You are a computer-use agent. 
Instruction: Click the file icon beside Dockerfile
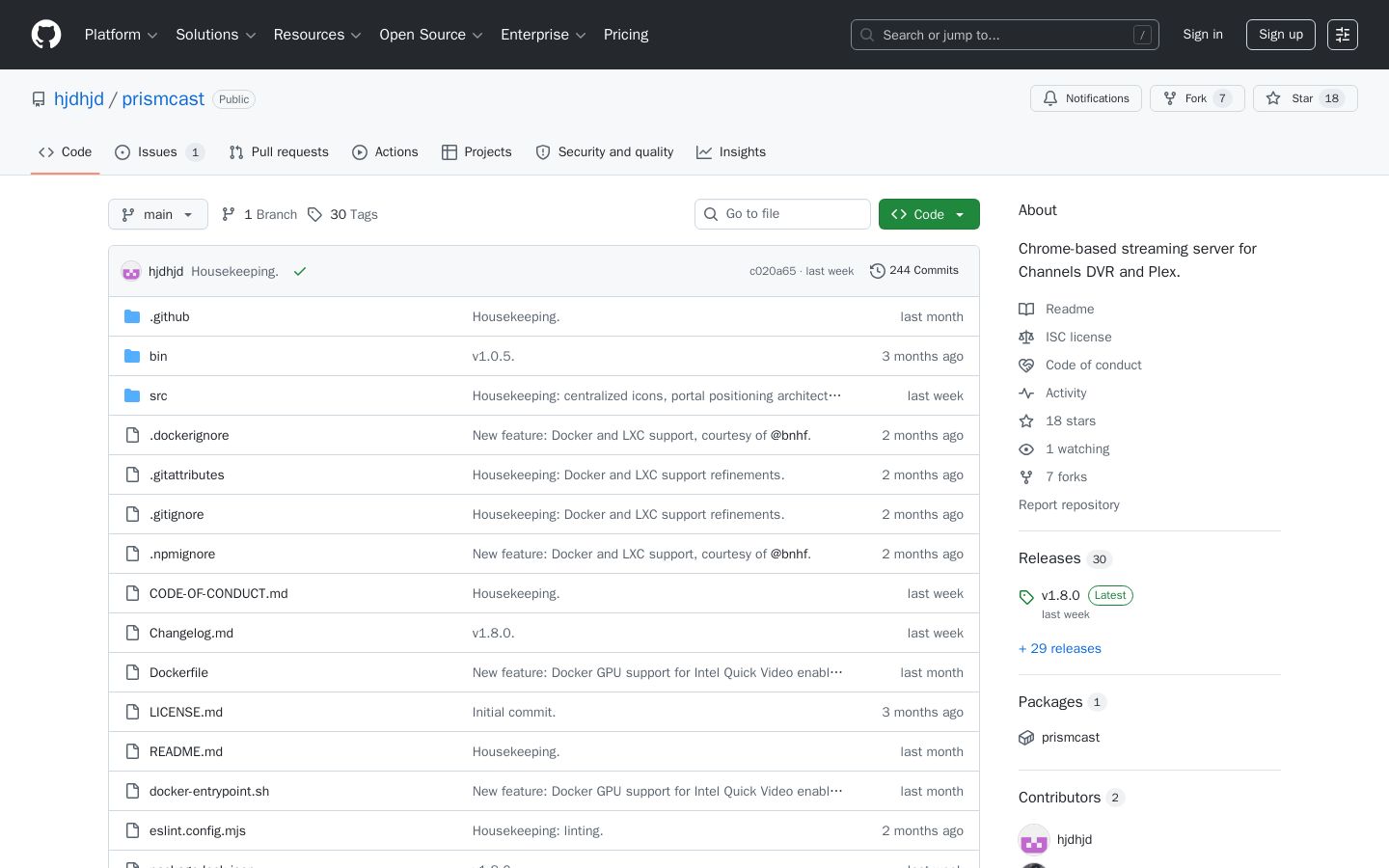pyautogui.click(x=132, y=672)
